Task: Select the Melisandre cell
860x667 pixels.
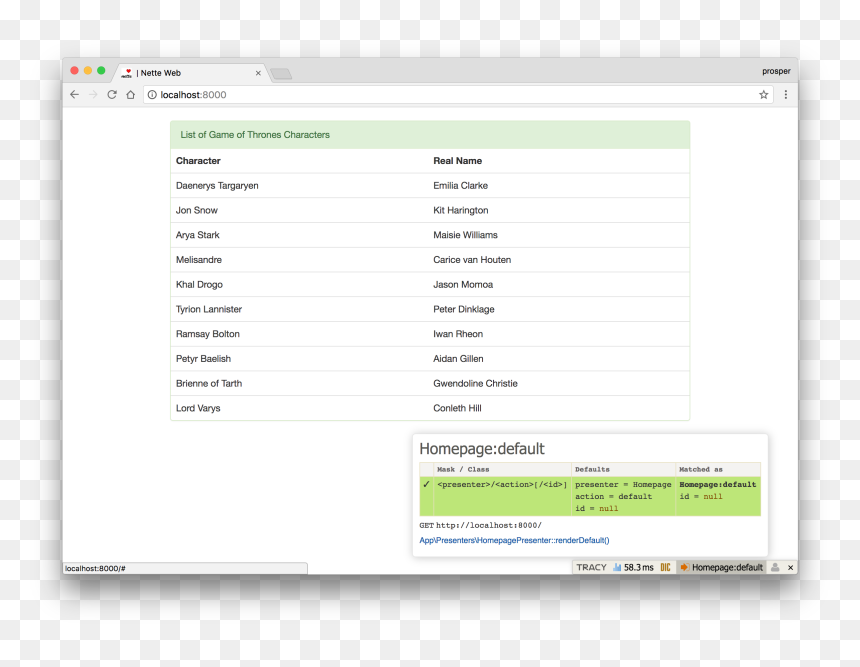Action: tap(299, 259)
